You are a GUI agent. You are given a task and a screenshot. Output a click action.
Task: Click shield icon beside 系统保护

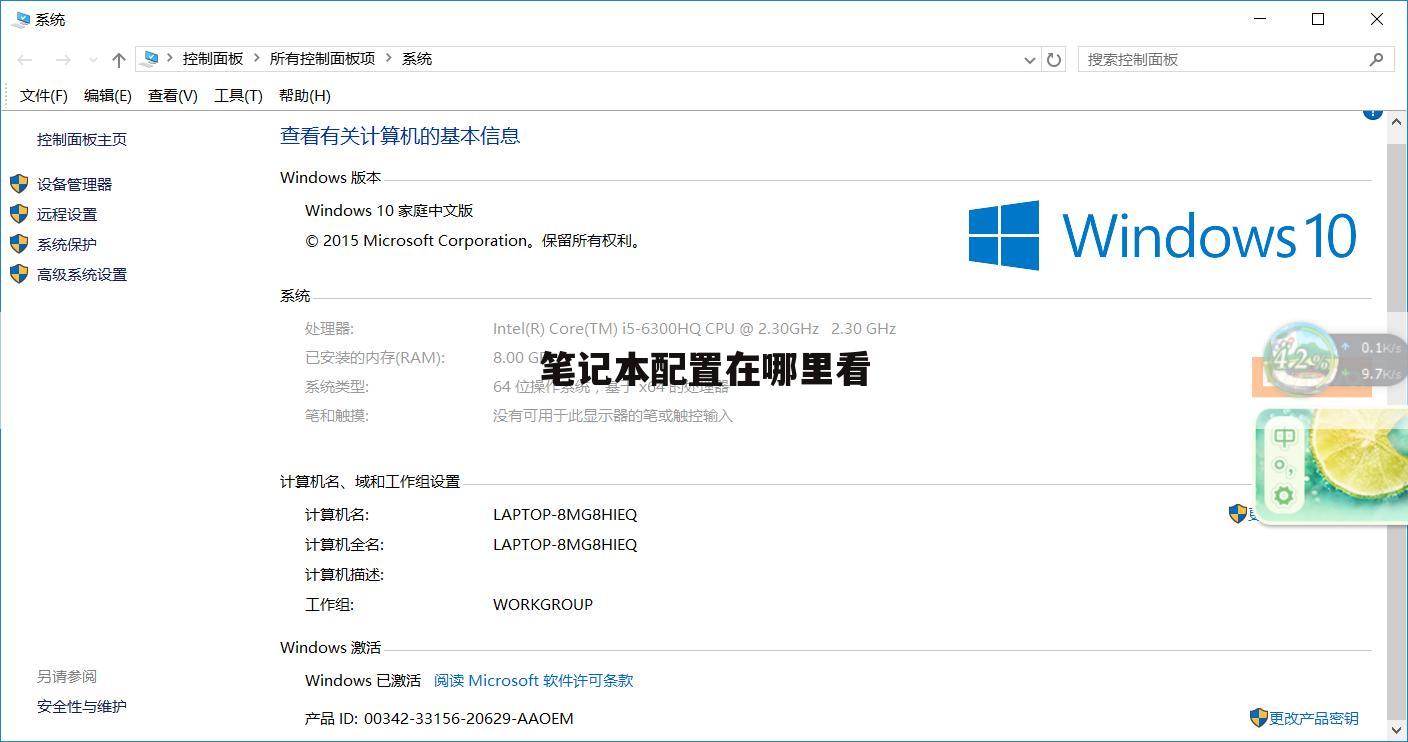19,244
